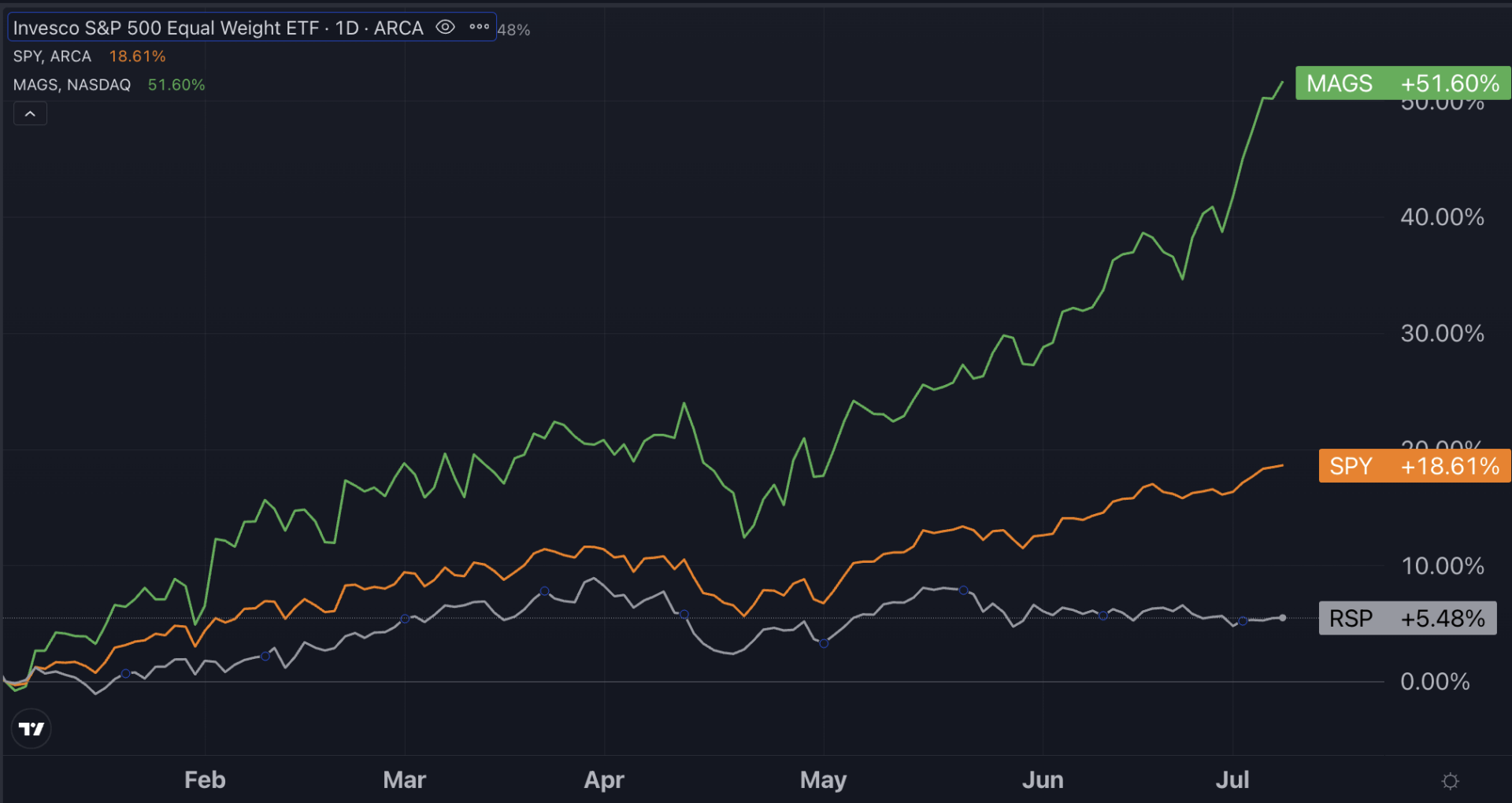Open the three-dot more options menu
Image resolution: width=1512 pixels, height=803 pixels.
pyautogui.click(x=479, y=28)
